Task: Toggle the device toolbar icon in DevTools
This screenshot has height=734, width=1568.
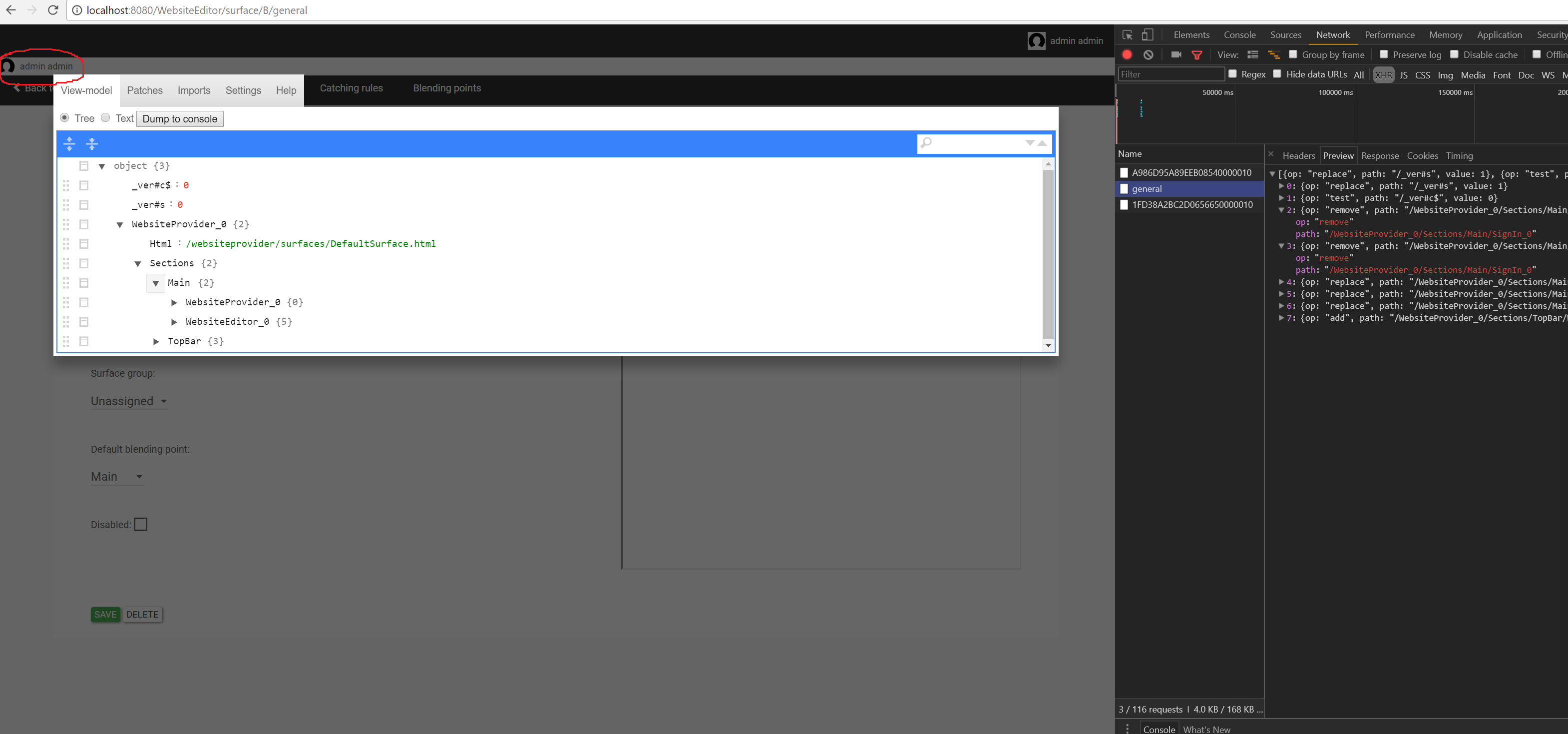Action: 1148,34
